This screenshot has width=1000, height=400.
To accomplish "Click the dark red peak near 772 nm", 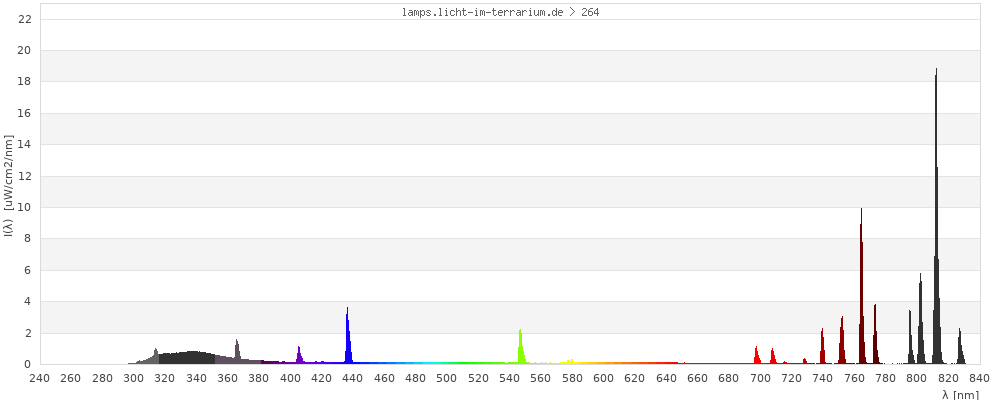I will point(875,334).
